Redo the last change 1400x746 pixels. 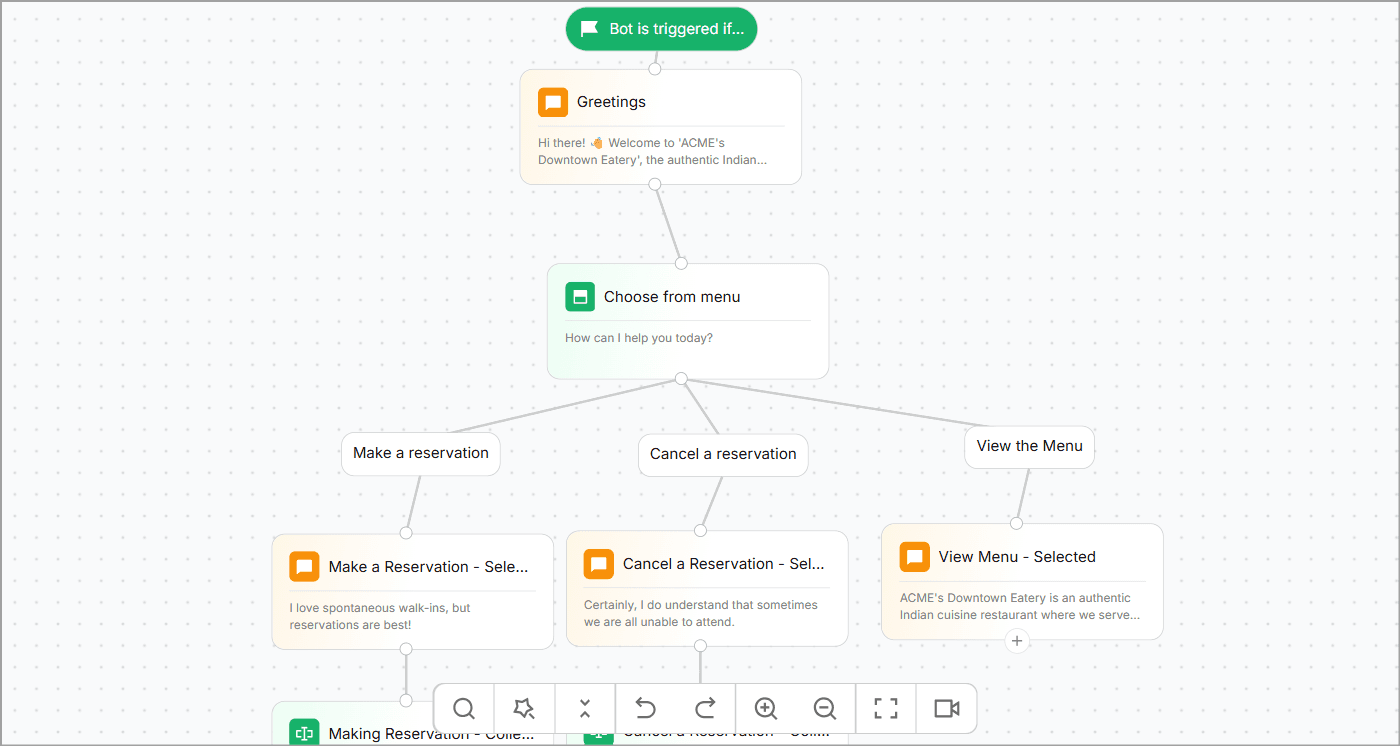click(x=705, y=709)
